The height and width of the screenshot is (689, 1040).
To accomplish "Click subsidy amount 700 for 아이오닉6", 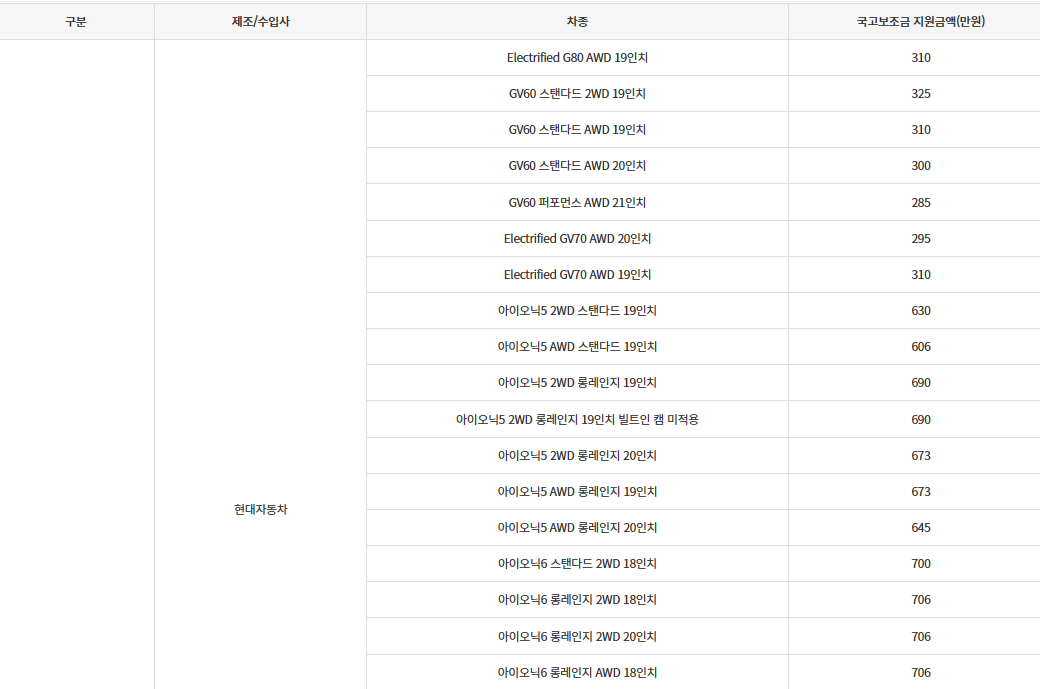I will click(x=921, y=563).
